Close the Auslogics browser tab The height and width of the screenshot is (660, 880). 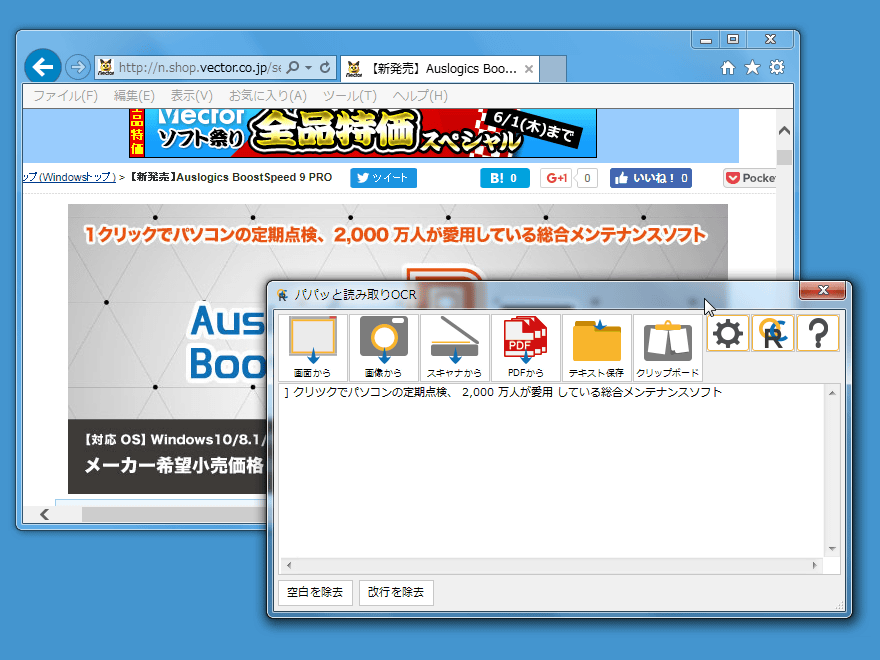pyautogui.click(x=529, y=69)
